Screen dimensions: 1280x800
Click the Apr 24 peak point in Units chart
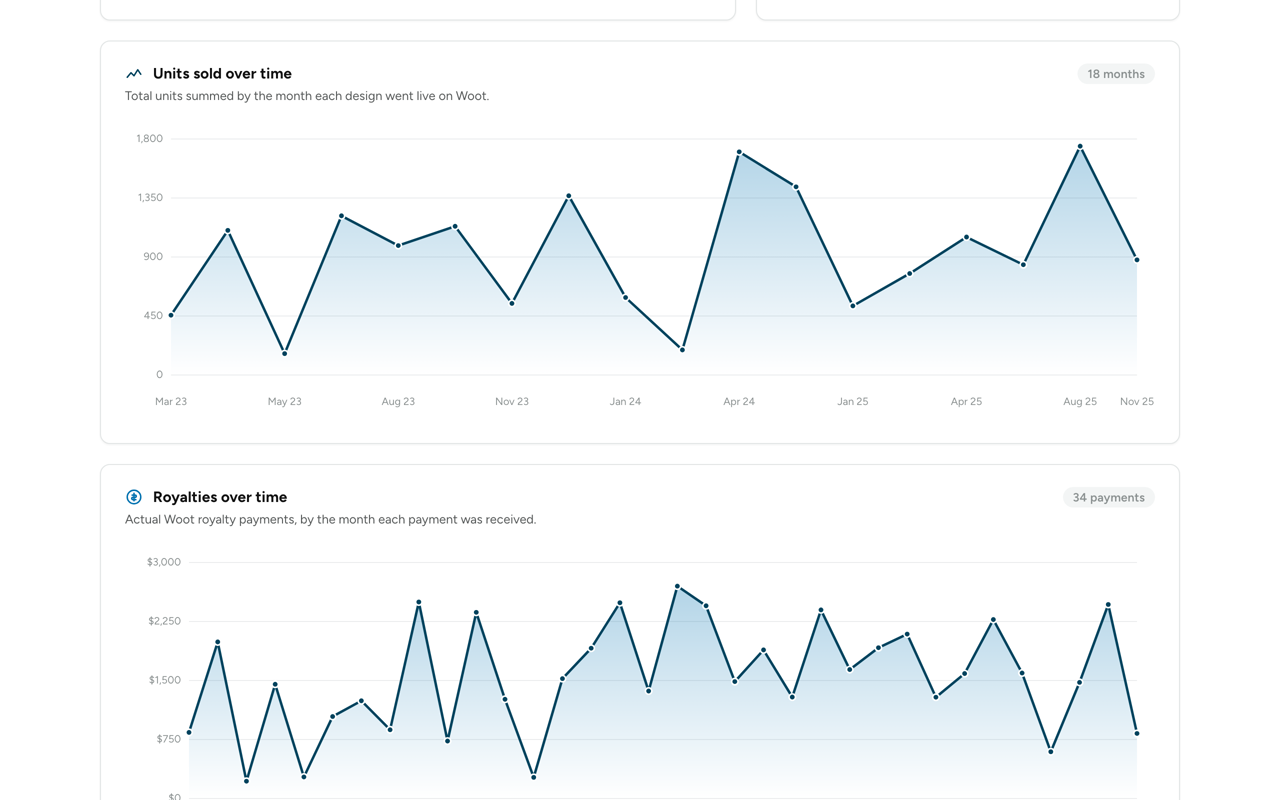click(739, 152)
